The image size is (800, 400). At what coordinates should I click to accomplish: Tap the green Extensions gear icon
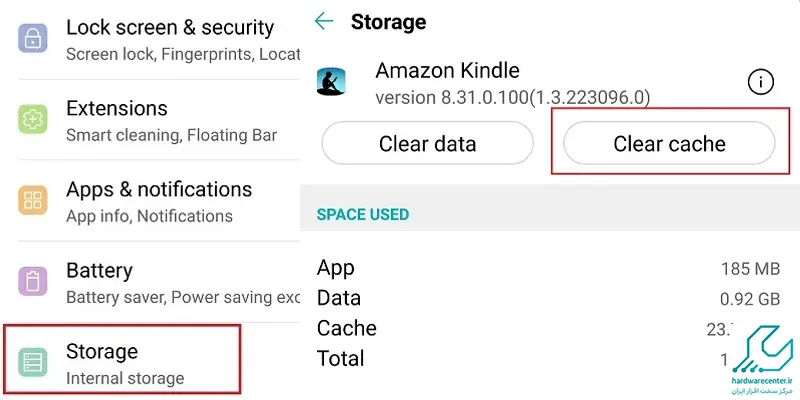click(x=33, y=119)
